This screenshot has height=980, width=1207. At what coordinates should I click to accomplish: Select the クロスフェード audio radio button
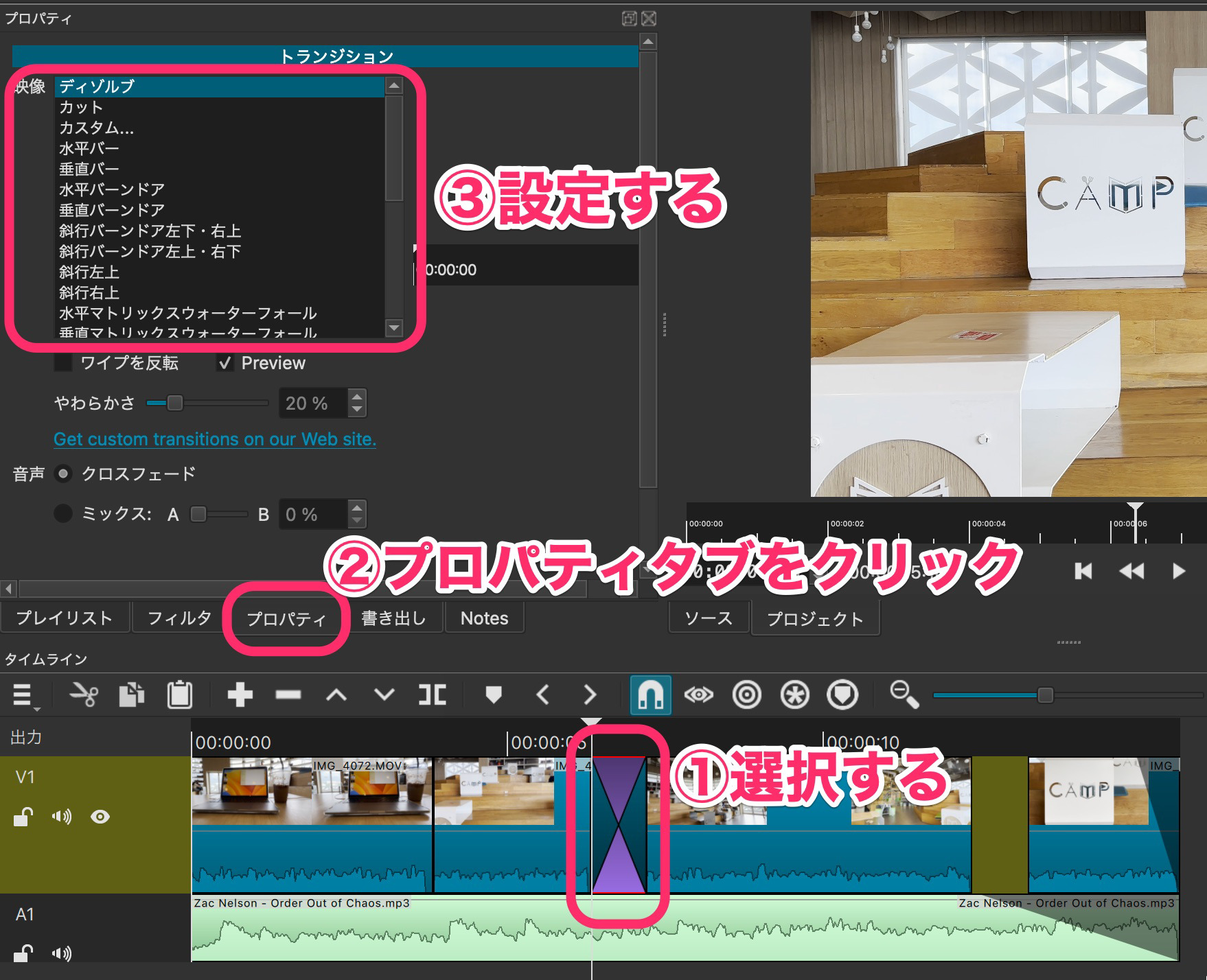click(64, 474)
